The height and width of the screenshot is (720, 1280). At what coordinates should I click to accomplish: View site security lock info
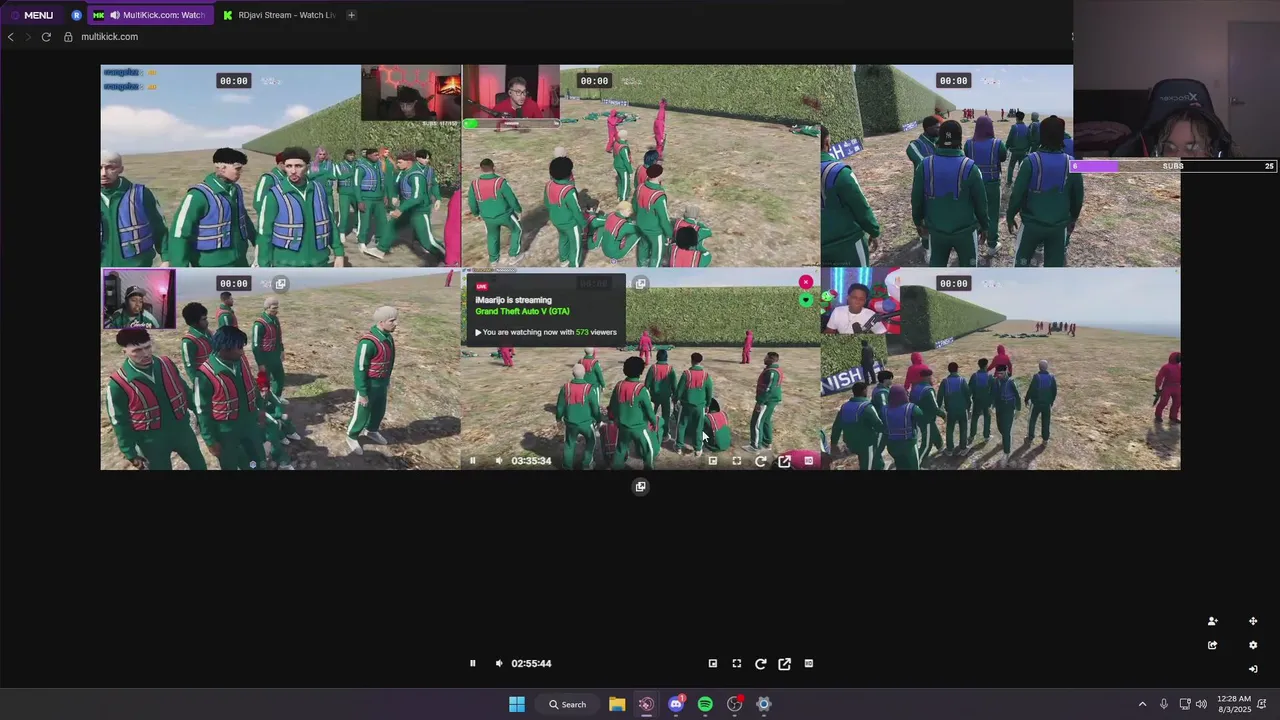click(x=68, y=37)
